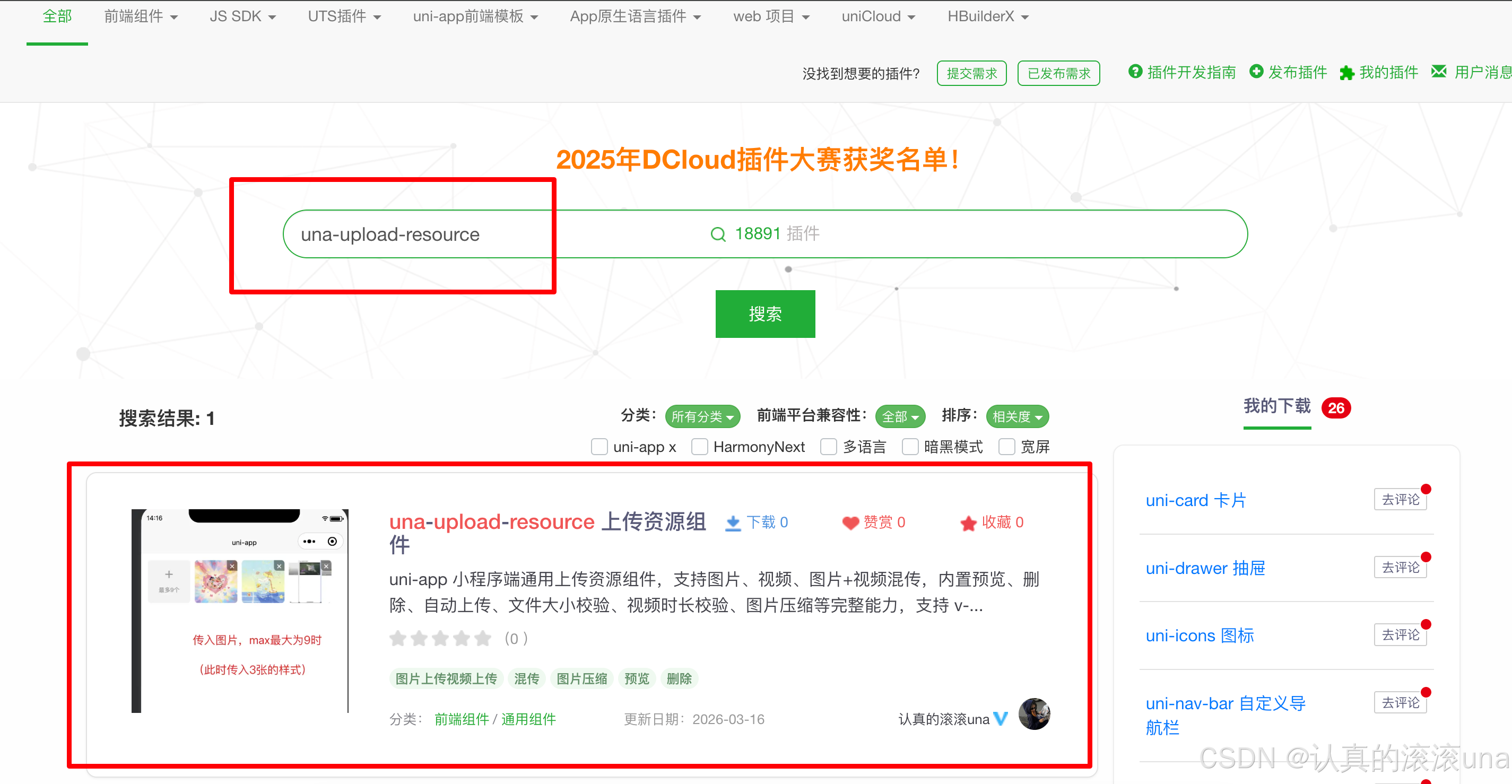
Task: Enable the uni-app x checkbox
Action: (x=599, y=447)
